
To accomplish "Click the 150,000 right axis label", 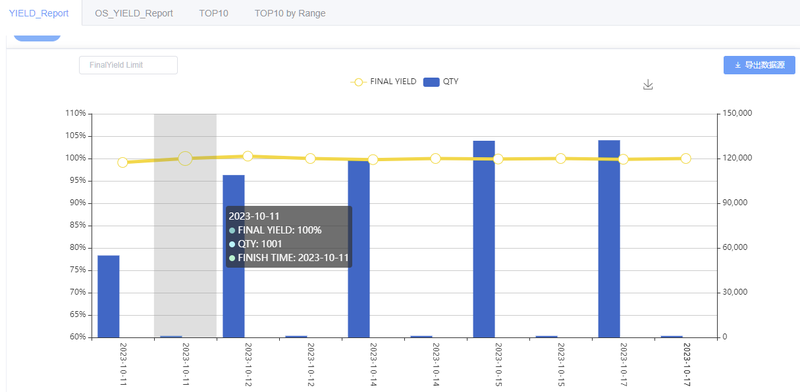I will 736,113.
